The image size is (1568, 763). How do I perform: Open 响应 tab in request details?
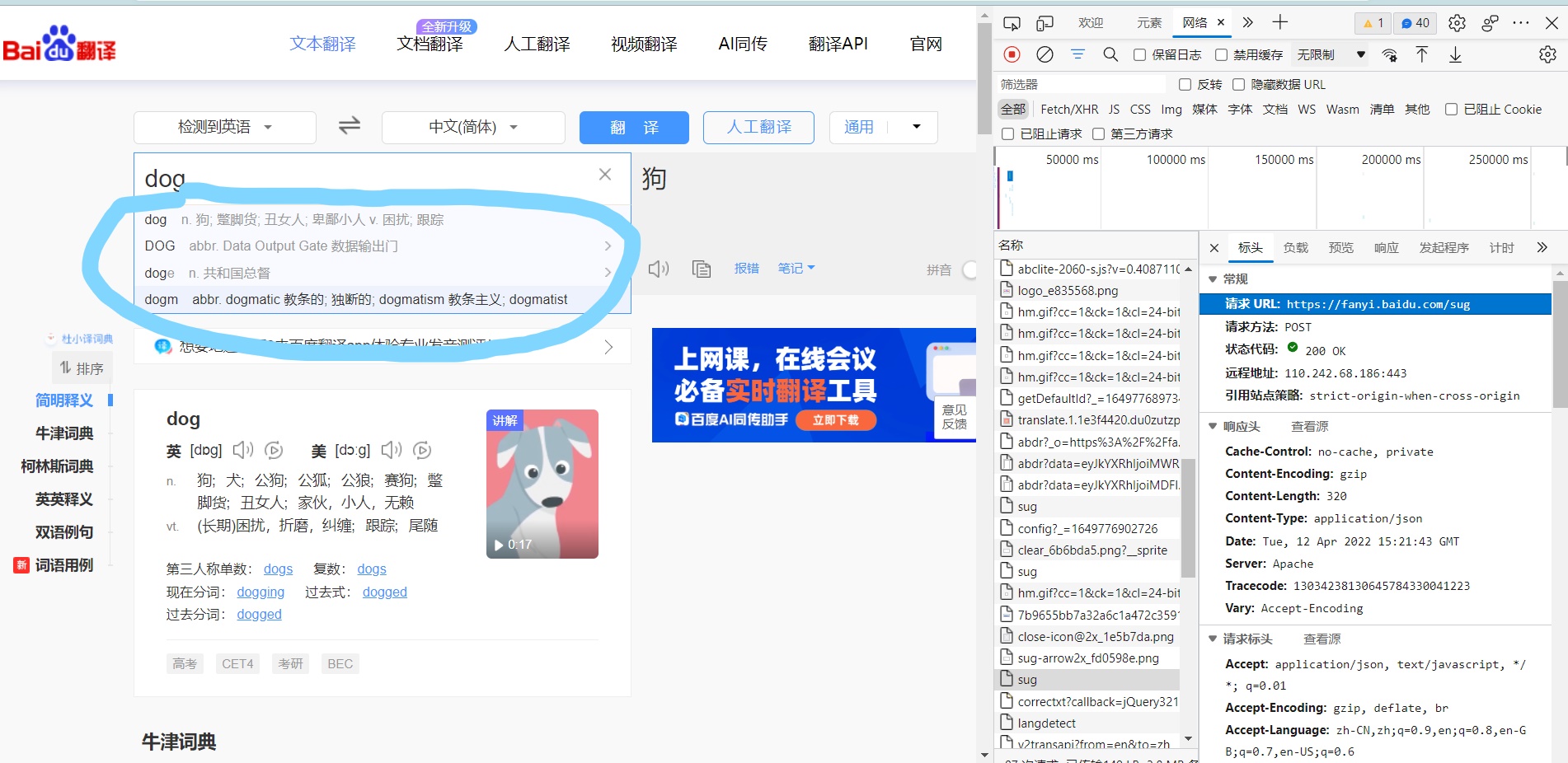1386,247
